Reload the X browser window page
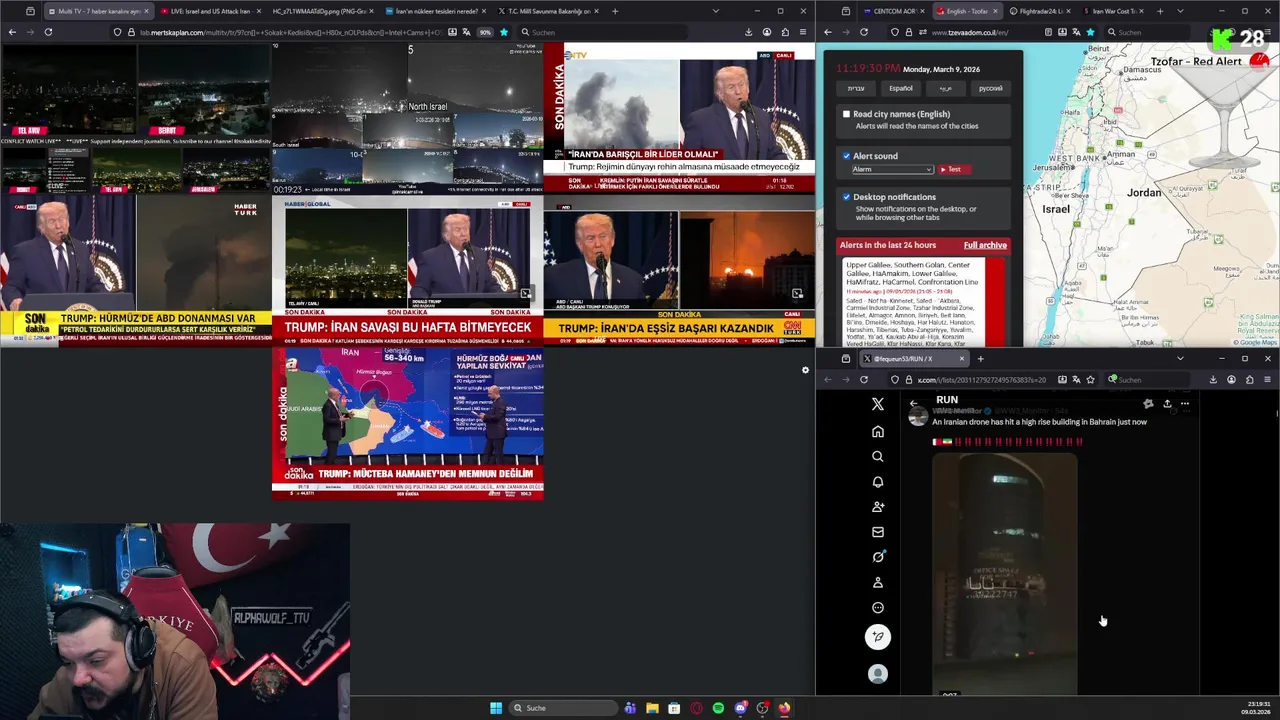The width and height of the screenshot is (1280, 720). 864,379
